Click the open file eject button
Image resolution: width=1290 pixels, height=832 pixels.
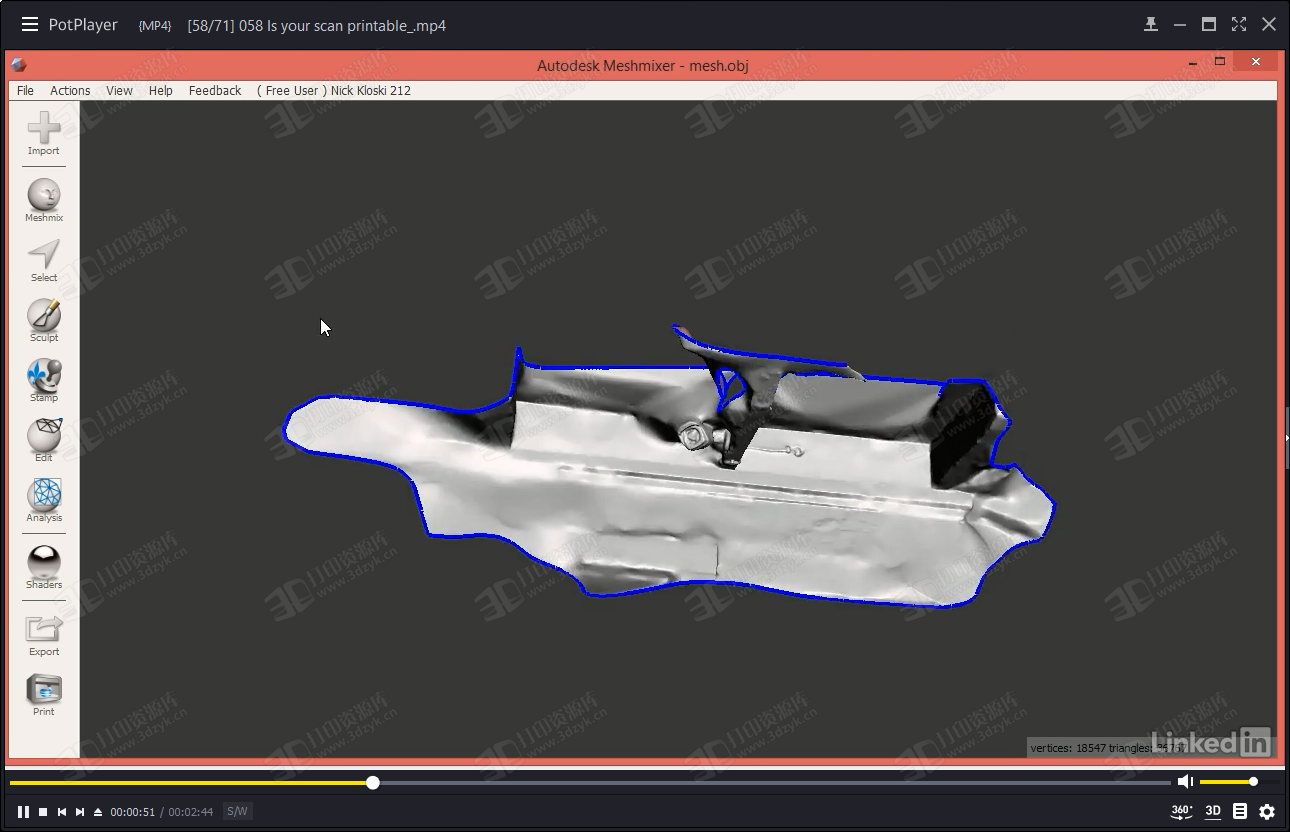(98, 812)
